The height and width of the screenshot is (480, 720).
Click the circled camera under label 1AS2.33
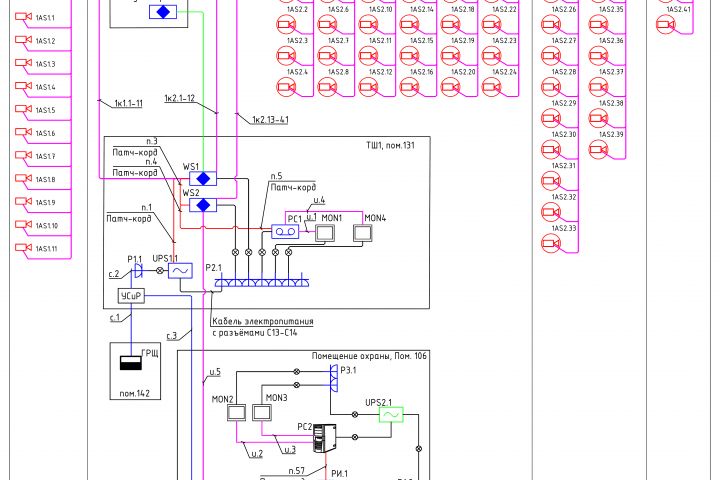click(551, 243)
